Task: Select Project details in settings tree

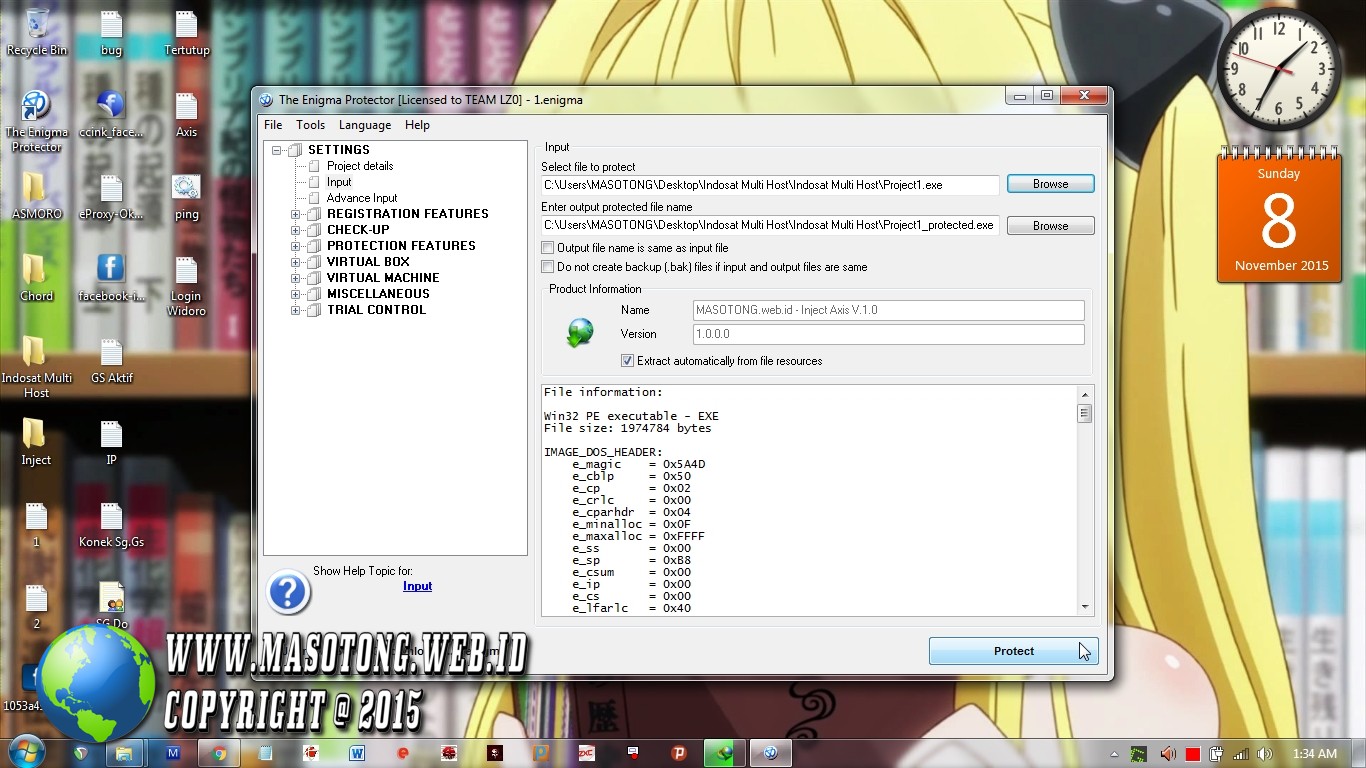Action: pyautogui.click(x=360, y=166)
